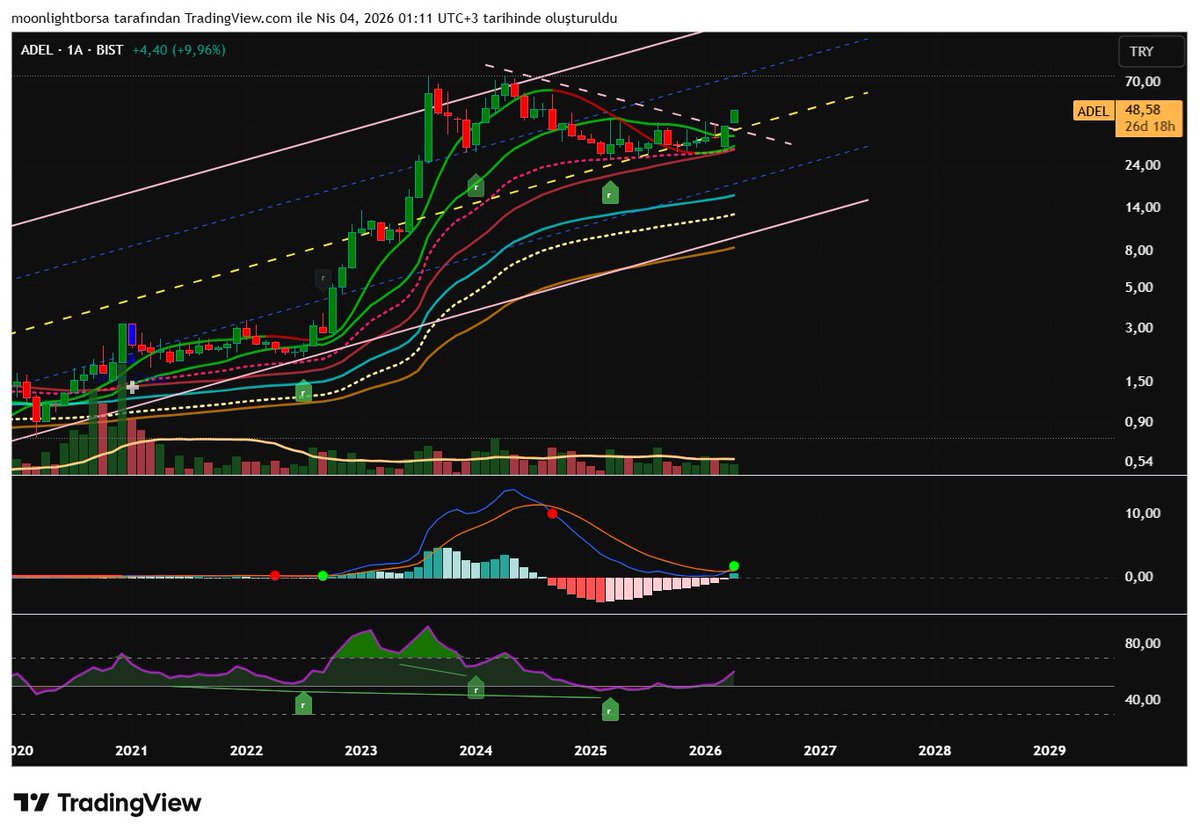This screenshot has height=838, width=1199.
Task: Click the moonlightborsa attribution header text
Action: click(x=314, y=18)
